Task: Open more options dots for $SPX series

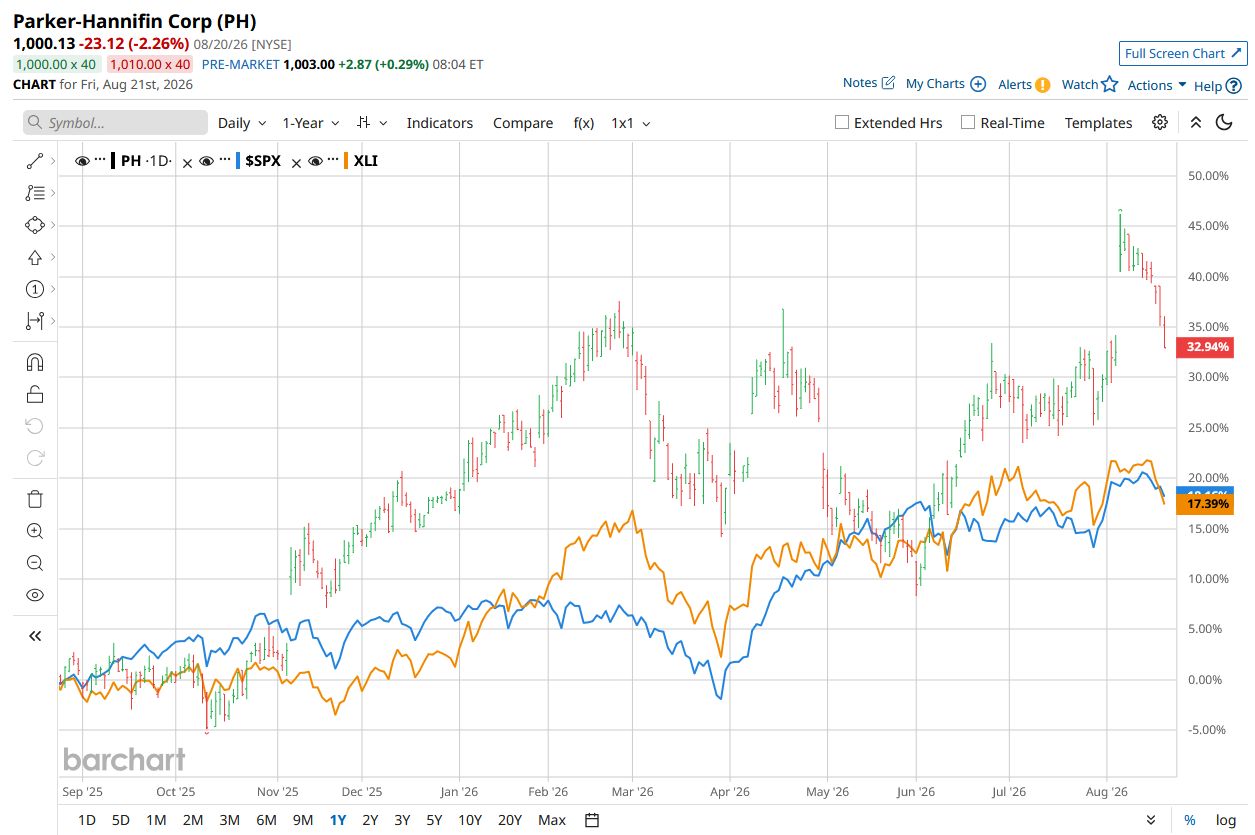Action: click(224, 161)
